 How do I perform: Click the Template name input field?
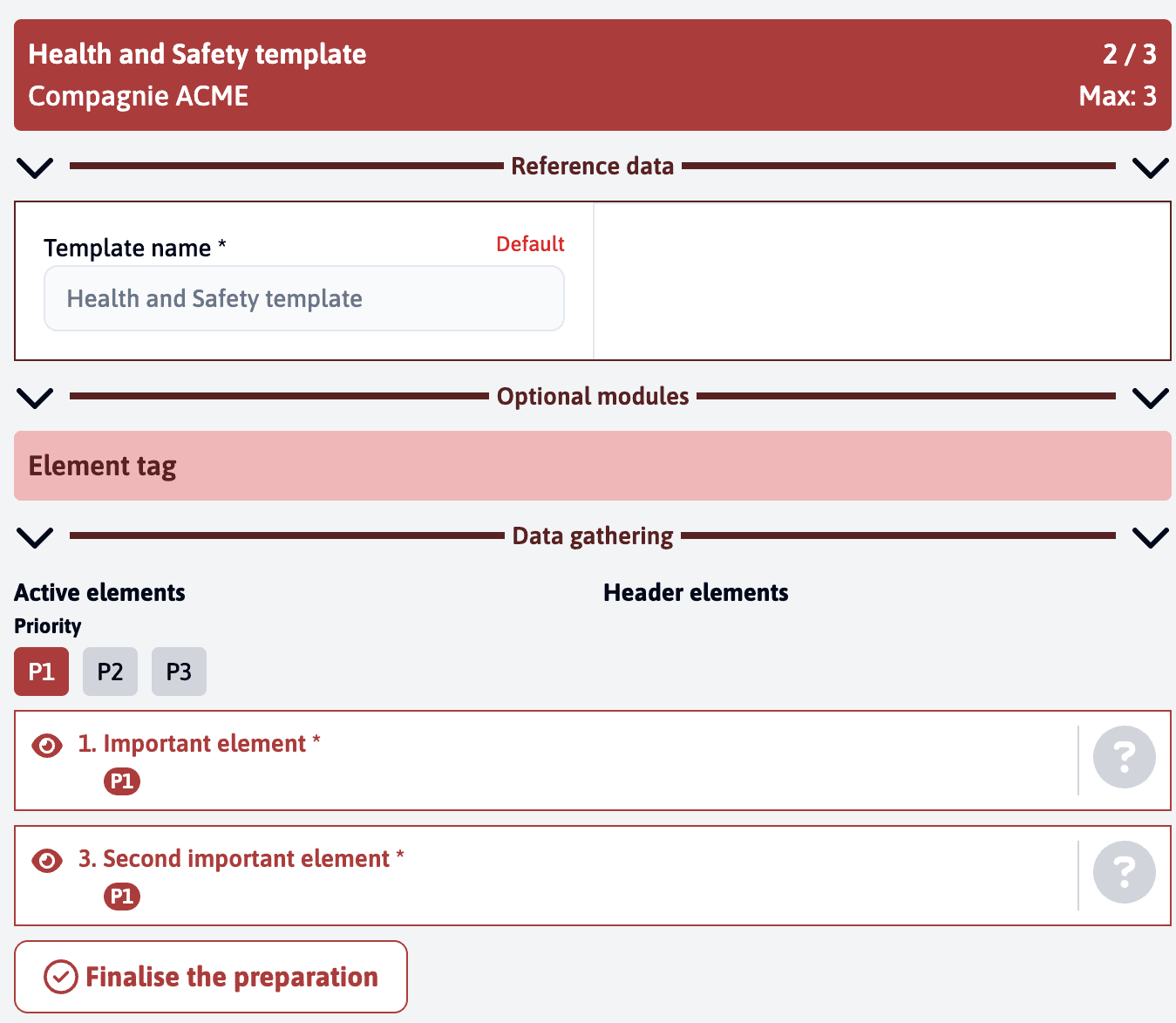[x=303, y=298]
